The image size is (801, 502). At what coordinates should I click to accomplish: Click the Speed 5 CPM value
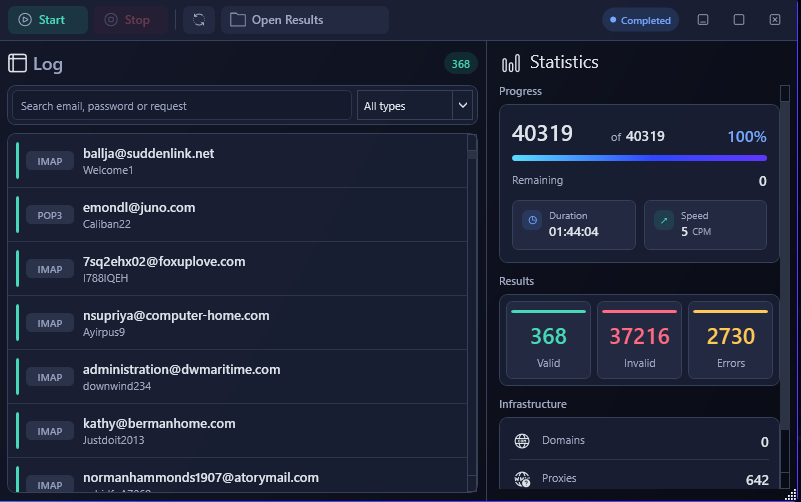696,232
